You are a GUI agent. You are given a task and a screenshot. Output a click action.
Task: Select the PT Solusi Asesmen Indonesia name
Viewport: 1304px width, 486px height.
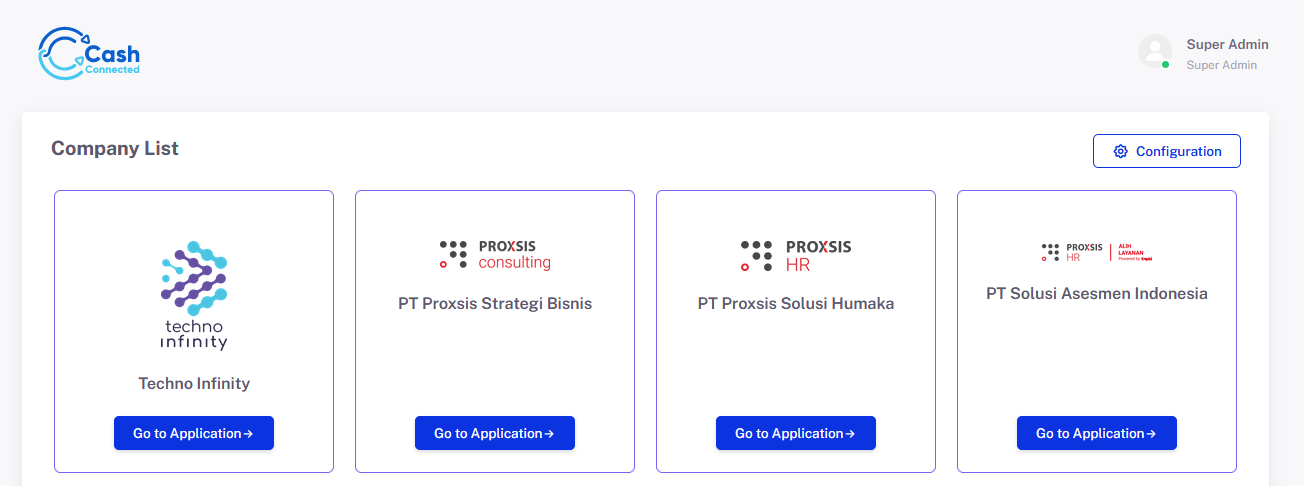tap(1097, 293)
